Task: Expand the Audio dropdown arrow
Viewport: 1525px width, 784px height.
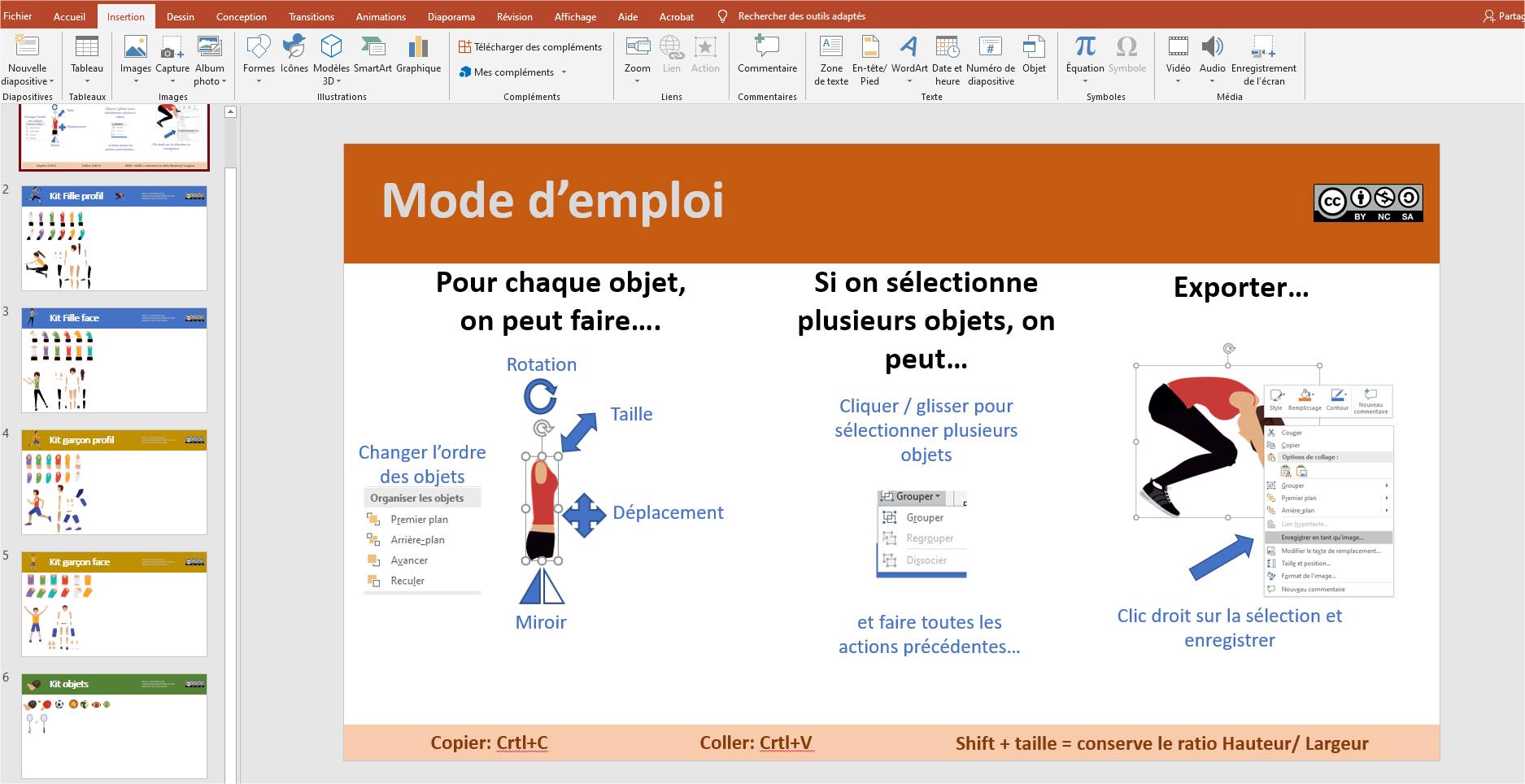Action: [x=1212, y=81]
